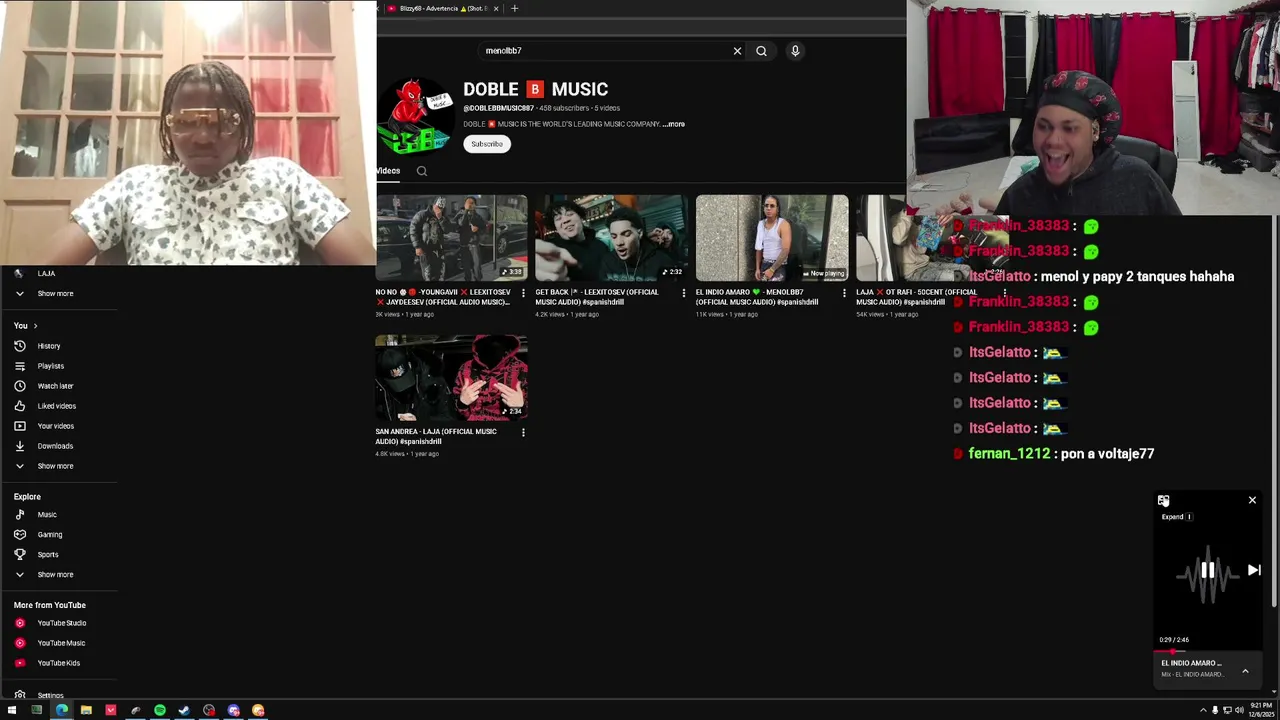
Task: Open the NO NO video thumbnail
Action: [x=451, y=238]
